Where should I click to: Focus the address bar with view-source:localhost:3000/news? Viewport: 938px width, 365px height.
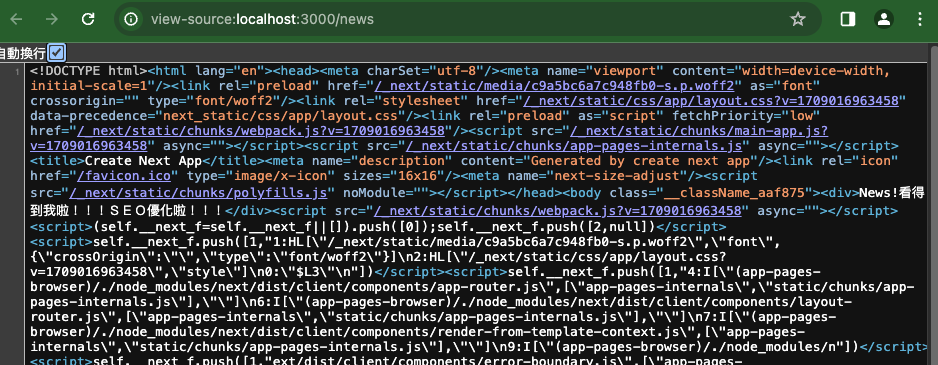pyautogui.click(x=467, y=19)
